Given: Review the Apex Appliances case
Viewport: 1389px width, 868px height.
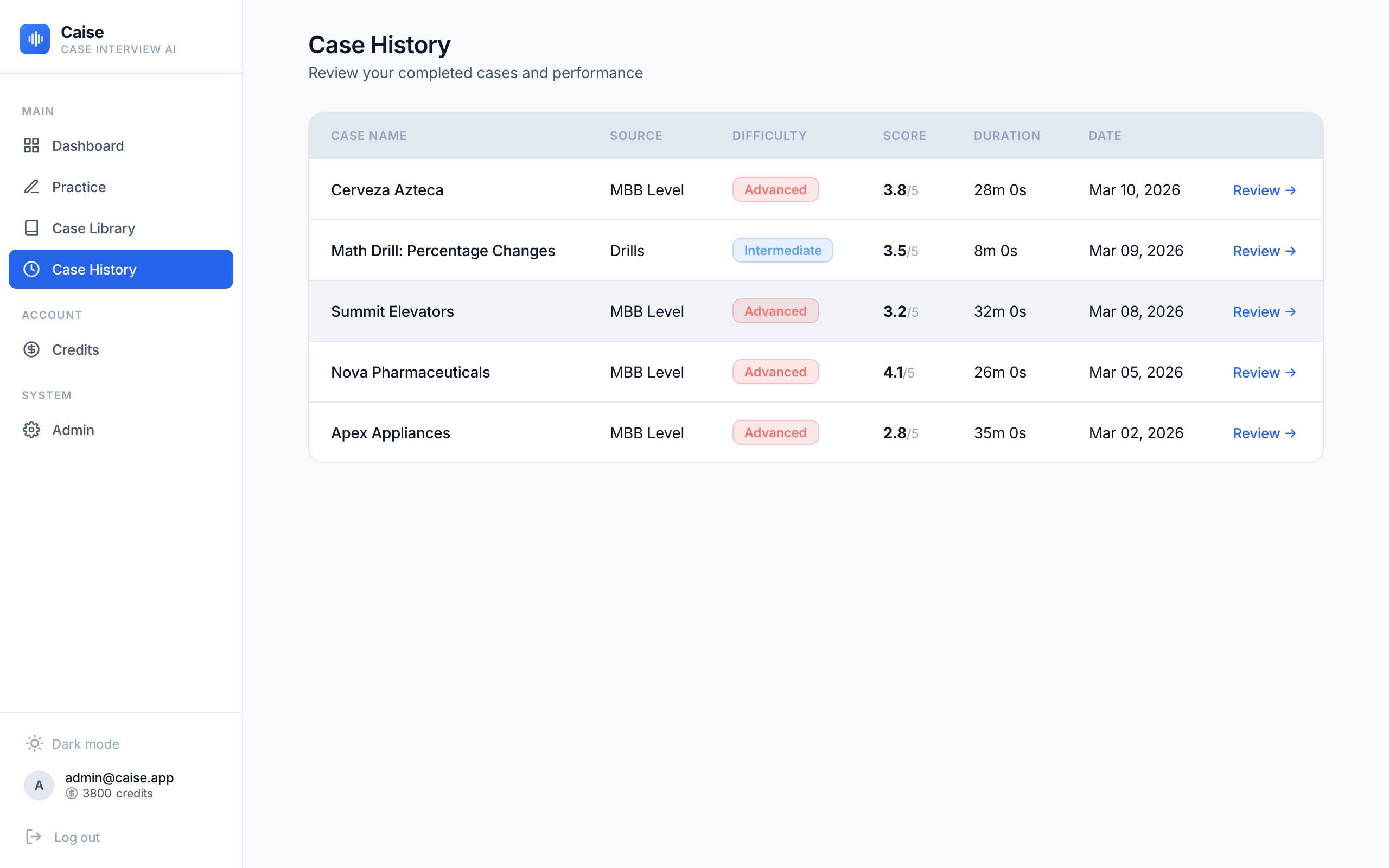Looking at the screenshot, I should [1264, 433].
